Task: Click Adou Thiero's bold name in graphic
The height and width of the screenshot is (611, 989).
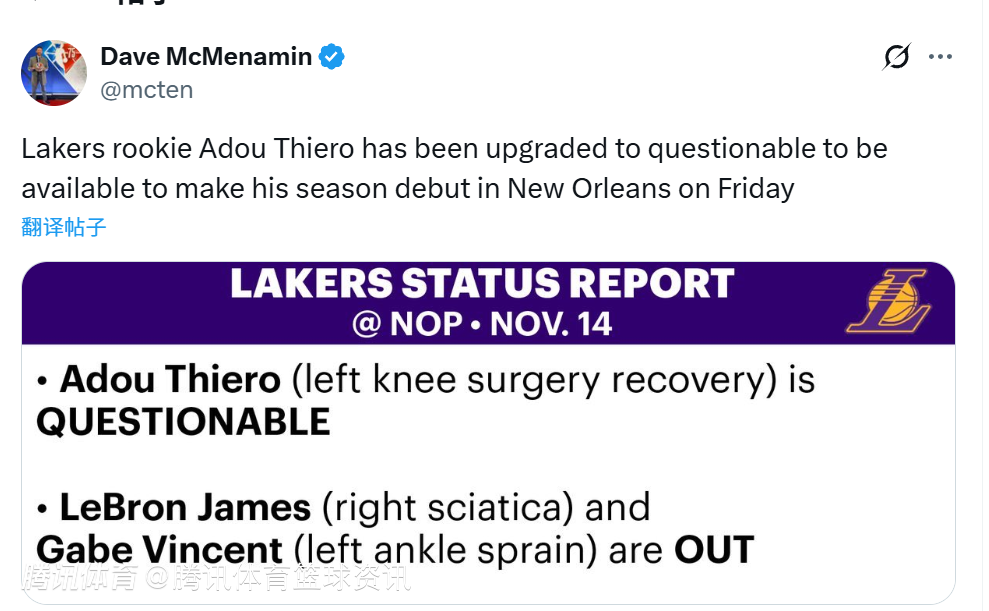Action: pyautogui.click(x=170, y=380)
